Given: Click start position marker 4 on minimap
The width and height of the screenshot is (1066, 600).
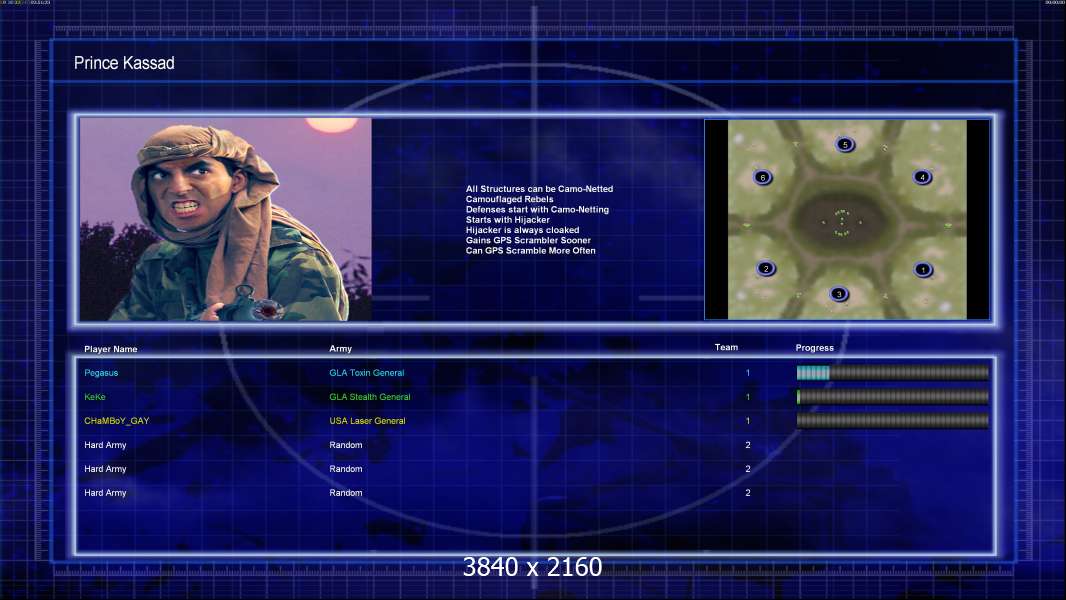Looking at the screenshot, I should pyautogui.click(x=923, y=177).
